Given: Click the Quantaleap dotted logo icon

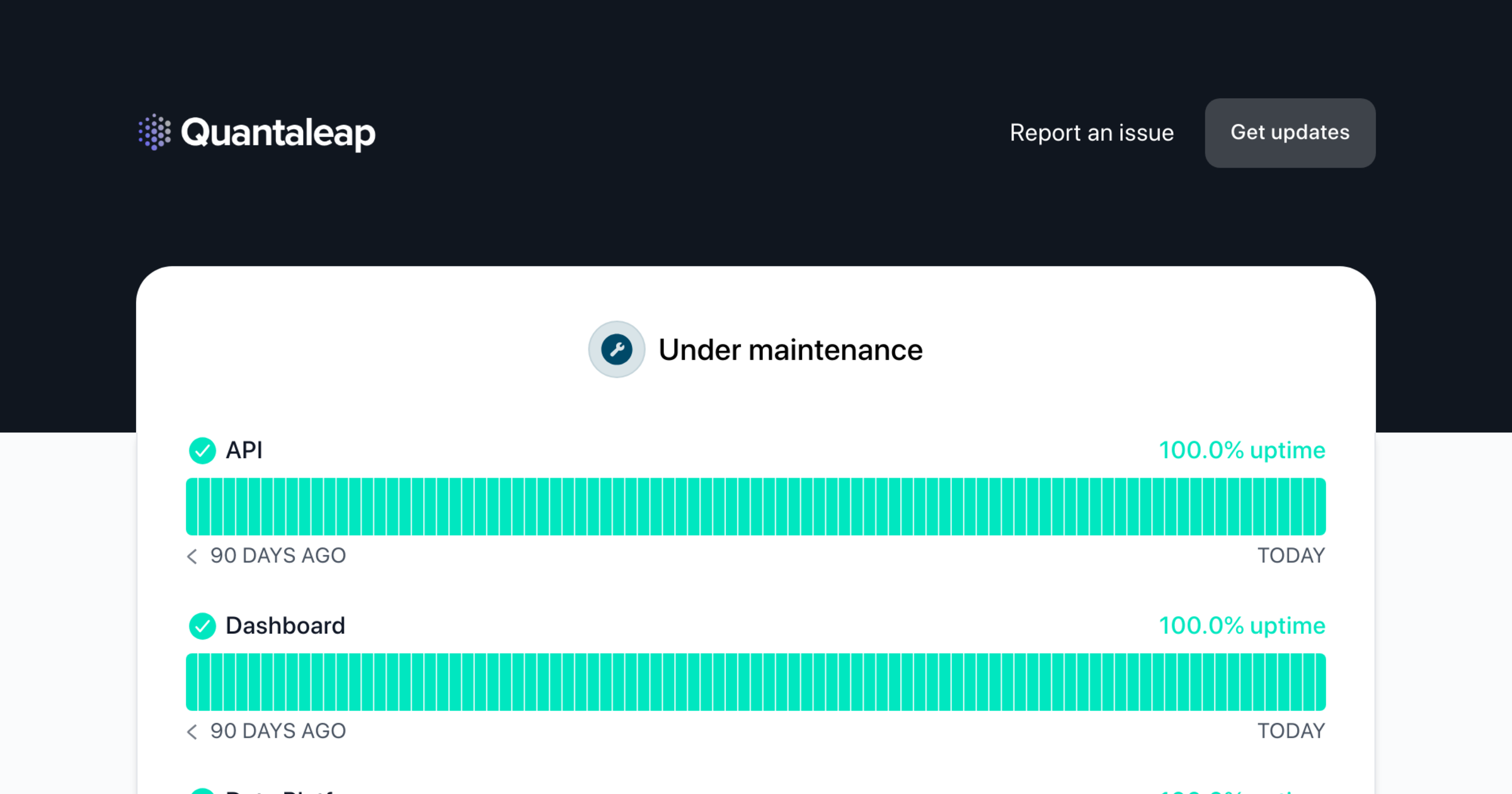Looking at the screenshot, I should (154, 132).
